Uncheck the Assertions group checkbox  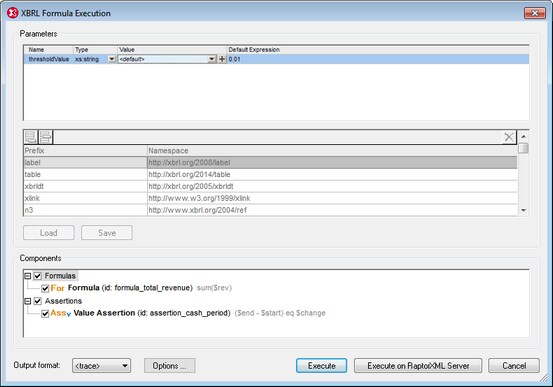click(x=38, y=301)
